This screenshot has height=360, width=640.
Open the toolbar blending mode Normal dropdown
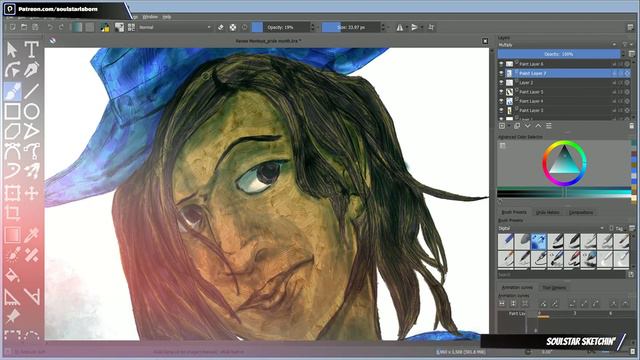click(175, 27)
